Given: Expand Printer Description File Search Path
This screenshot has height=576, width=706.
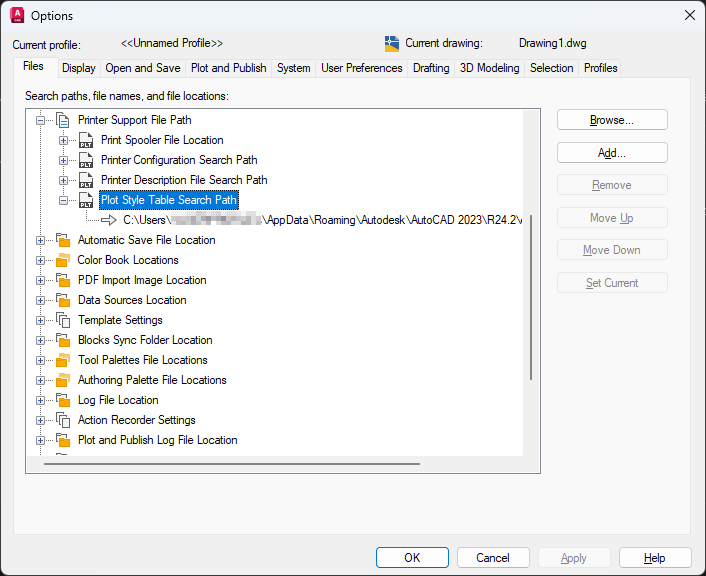Looking at the screenshot, I should pos(63,181).
